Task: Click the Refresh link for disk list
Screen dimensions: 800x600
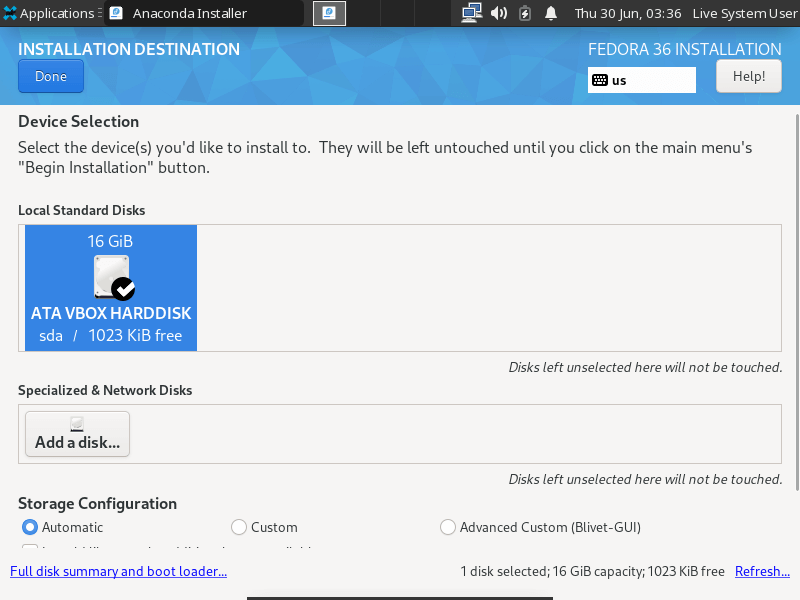Action: (x=762, y=571)
